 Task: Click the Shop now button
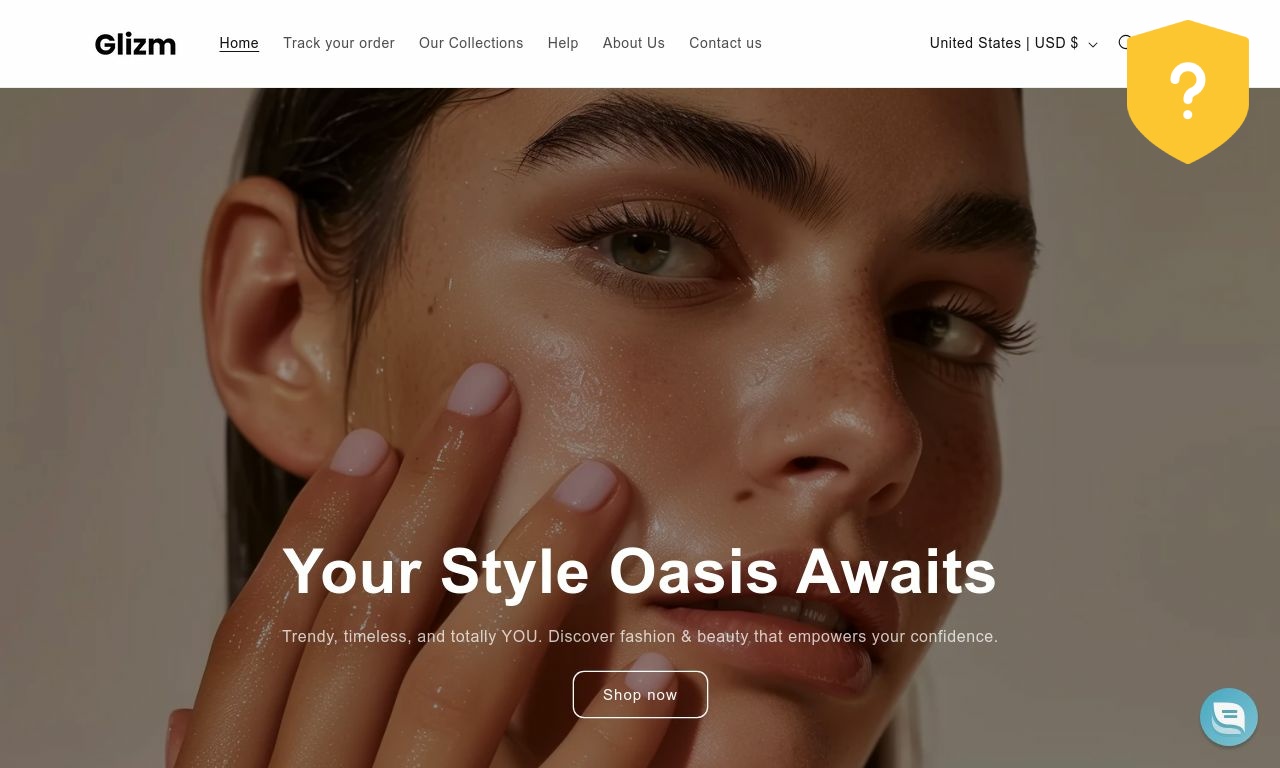[640, 694]
